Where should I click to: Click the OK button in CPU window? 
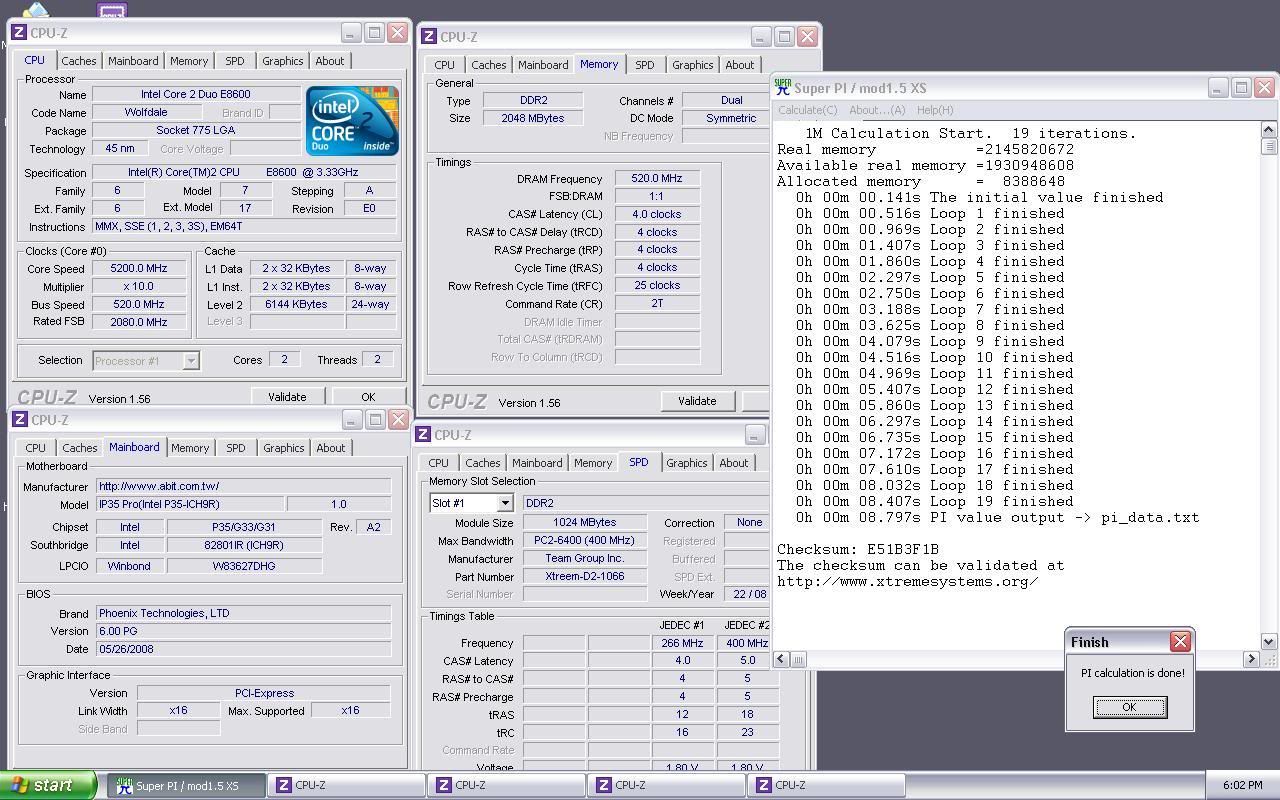tap(368, 397)
